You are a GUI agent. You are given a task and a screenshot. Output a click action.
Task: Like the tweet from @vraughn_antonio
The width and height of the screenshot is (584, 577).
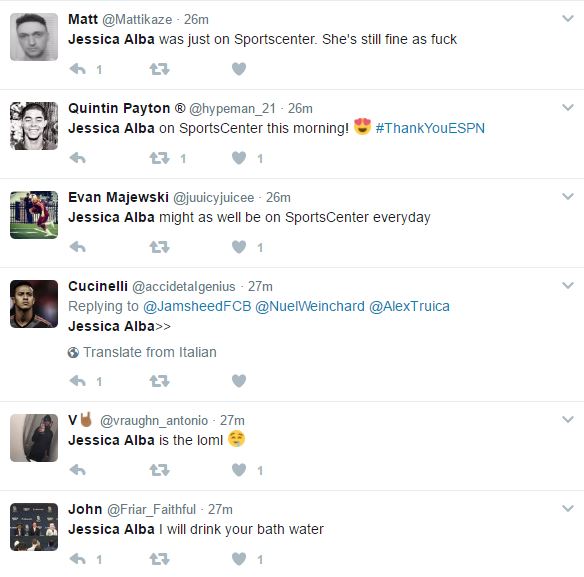pyautogui.click(x=239, y=470)
